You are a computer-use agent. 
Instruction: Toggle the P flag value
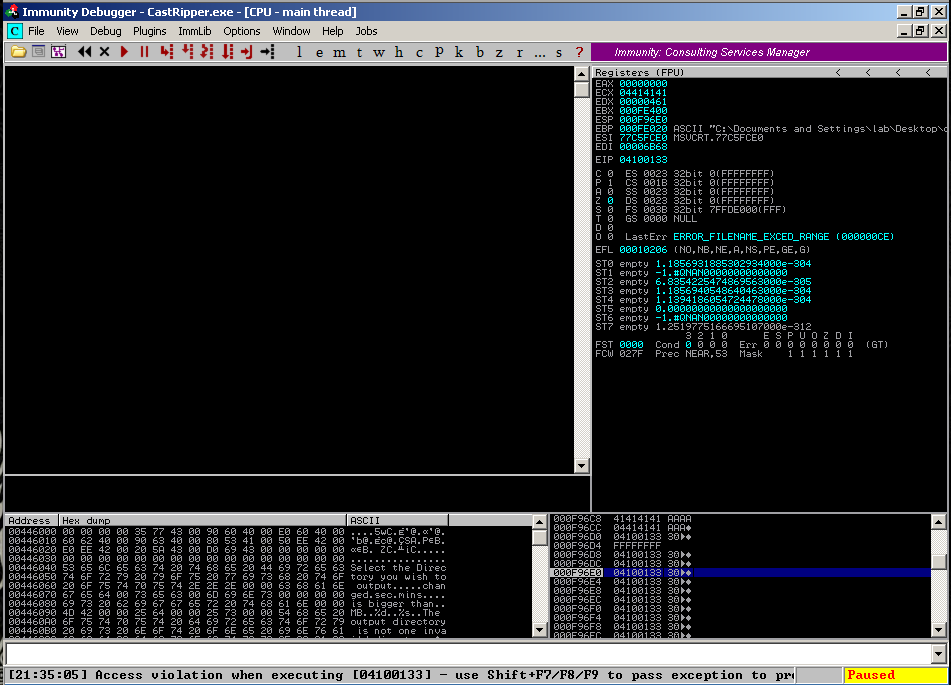tap(610, 183)
